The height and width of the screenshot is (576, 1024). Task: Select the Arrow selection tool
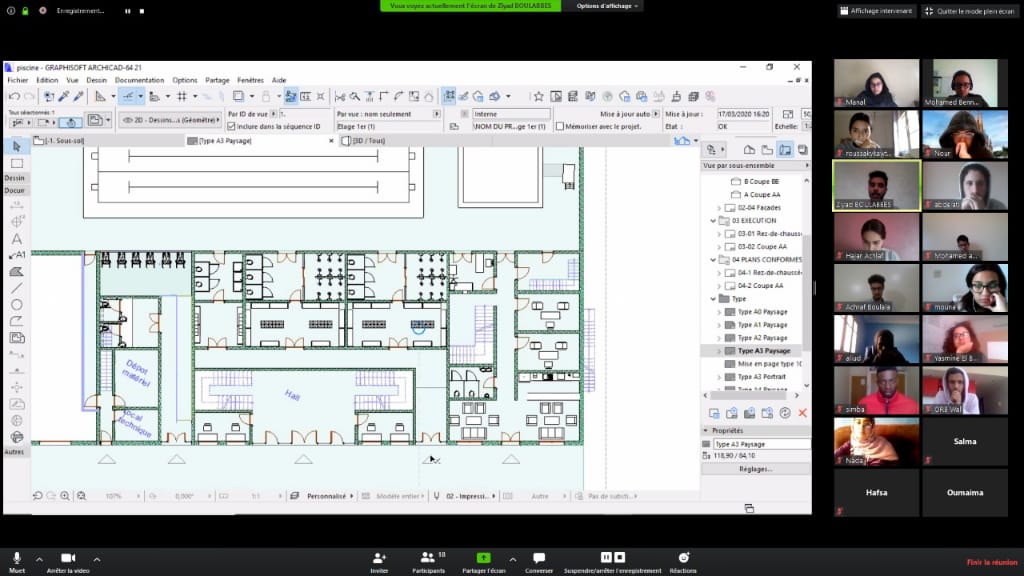click(17, 147)
